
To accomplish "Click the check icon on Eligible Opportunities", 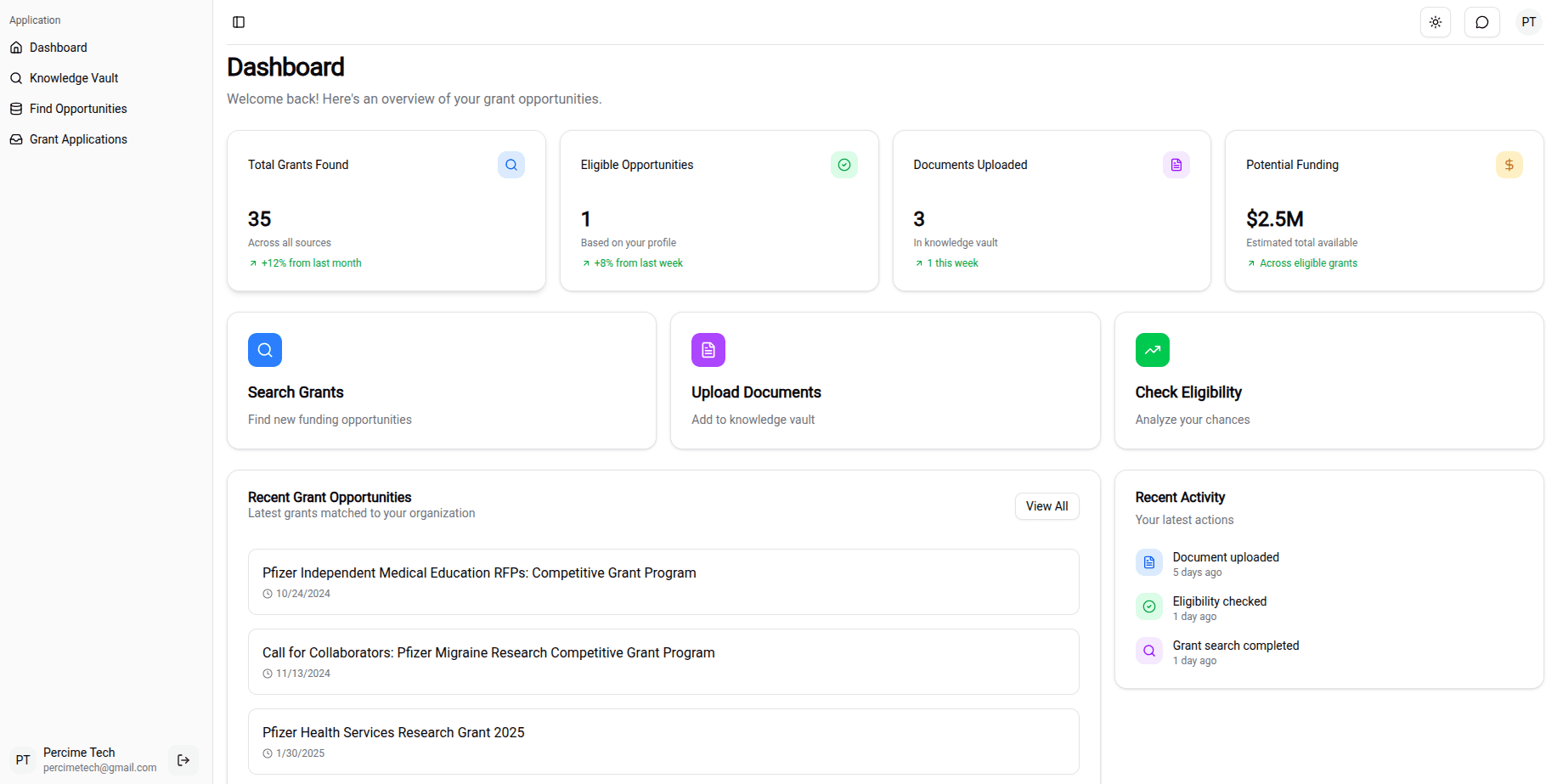I will click(x=843, y=164).
